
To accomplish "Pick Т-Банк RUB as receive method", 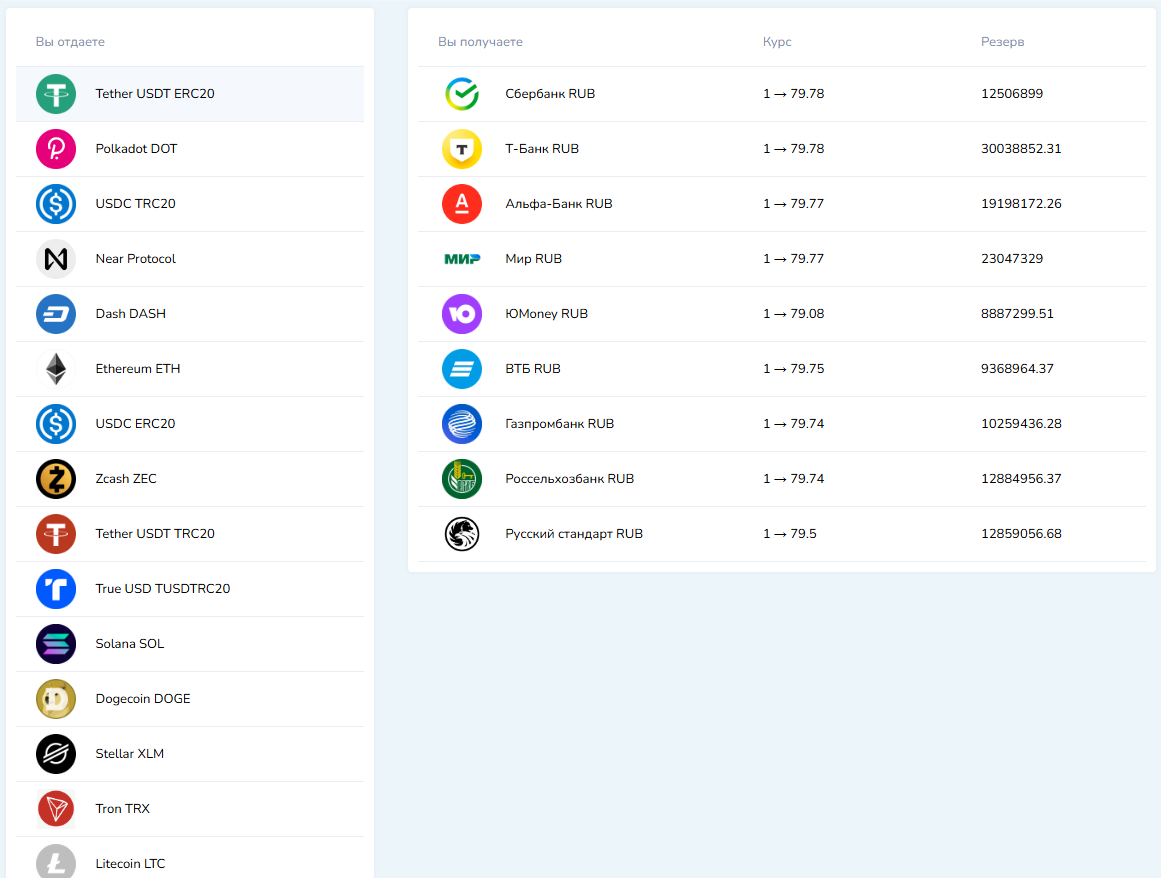I will (x=542, y=149).
